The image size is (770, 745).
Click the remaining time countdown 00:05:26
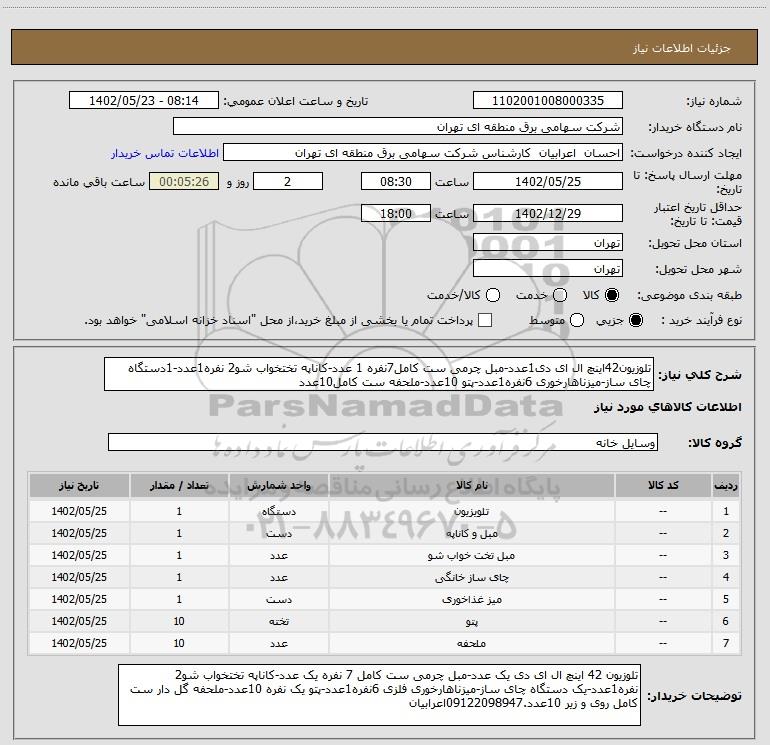pyautogui.click(x=184, y=181)
